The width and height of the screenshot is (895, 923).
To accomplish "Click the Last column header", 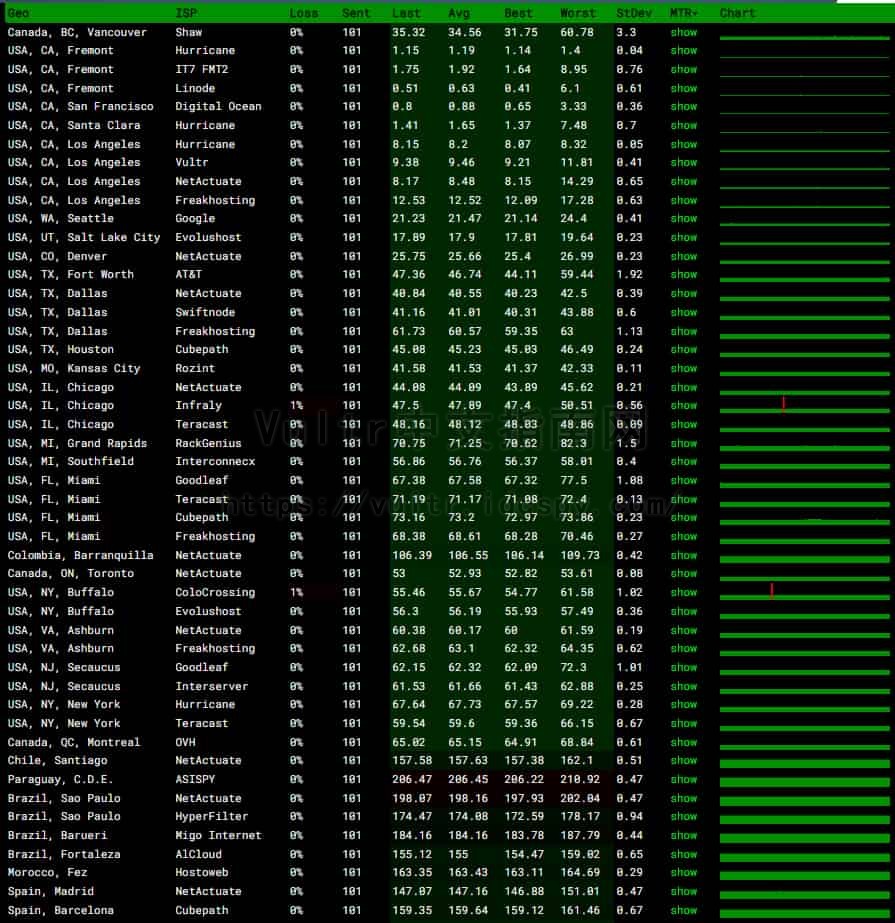I will pyautogui.click(x=406, y=13).
